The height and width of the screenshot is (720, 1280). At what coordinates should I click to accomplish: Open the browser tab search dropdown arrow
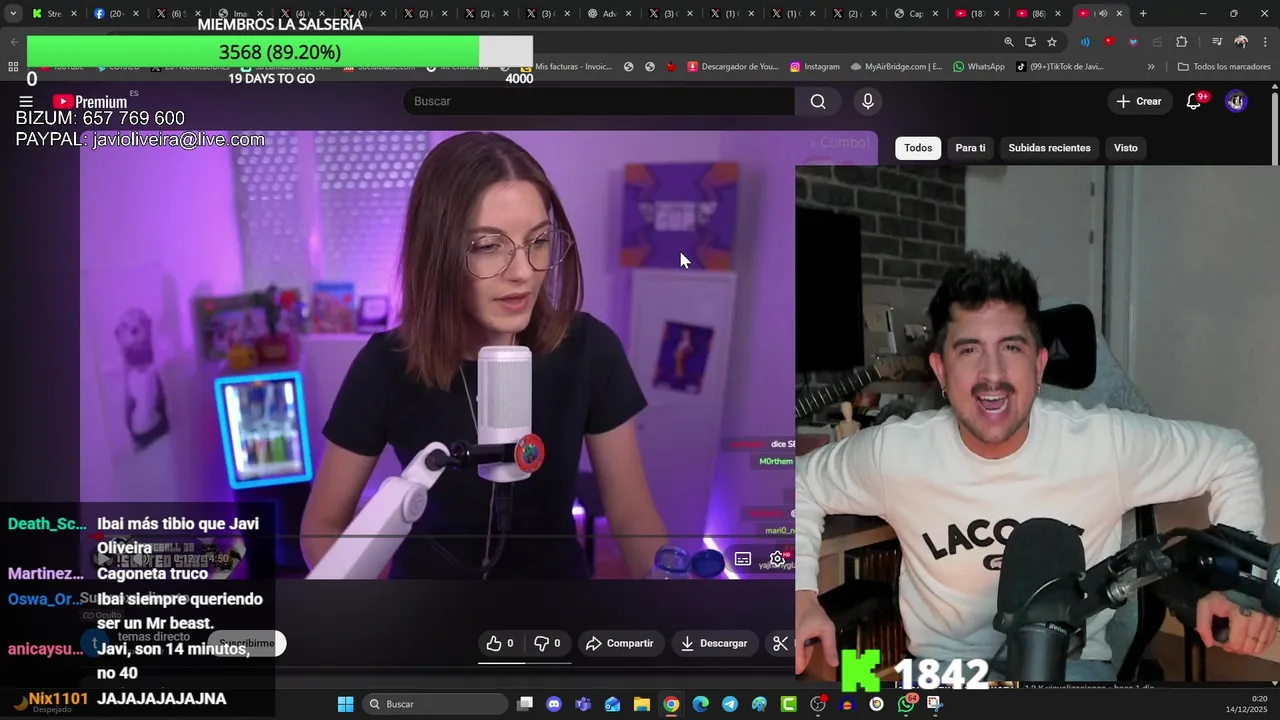click(x=13, y=13)
